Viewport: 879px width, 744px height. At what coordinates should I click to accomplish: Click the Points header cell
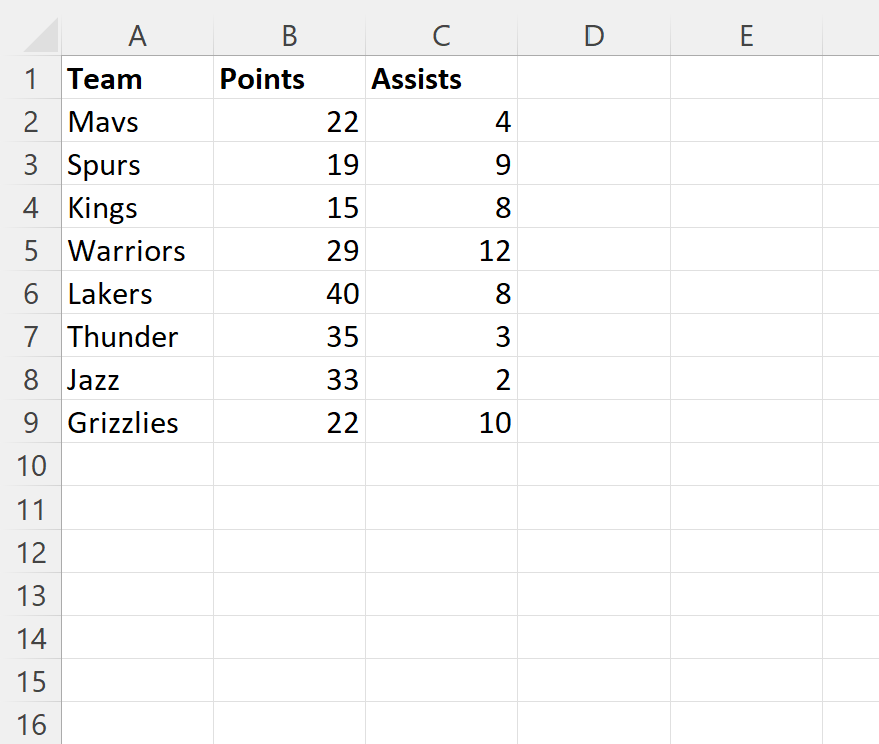pos(289,79)
